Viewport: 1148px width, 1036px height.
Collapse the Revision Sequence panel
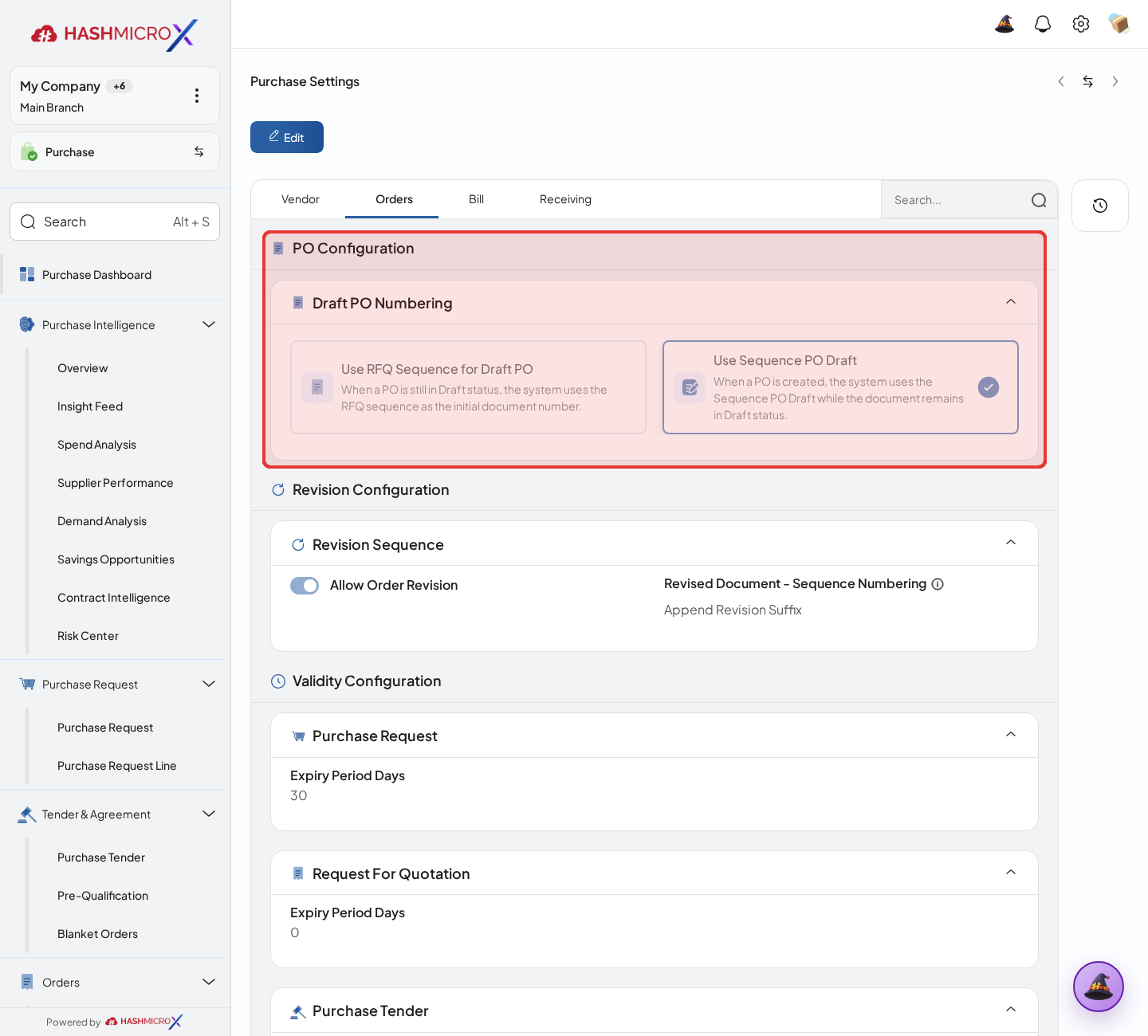tap(1011, 543)
